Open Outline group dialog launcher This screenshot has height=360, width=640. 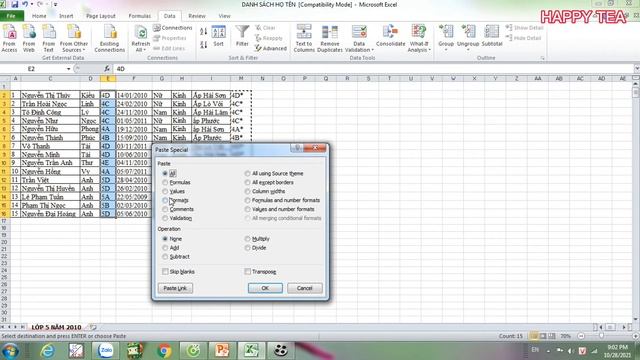point(542,58)
